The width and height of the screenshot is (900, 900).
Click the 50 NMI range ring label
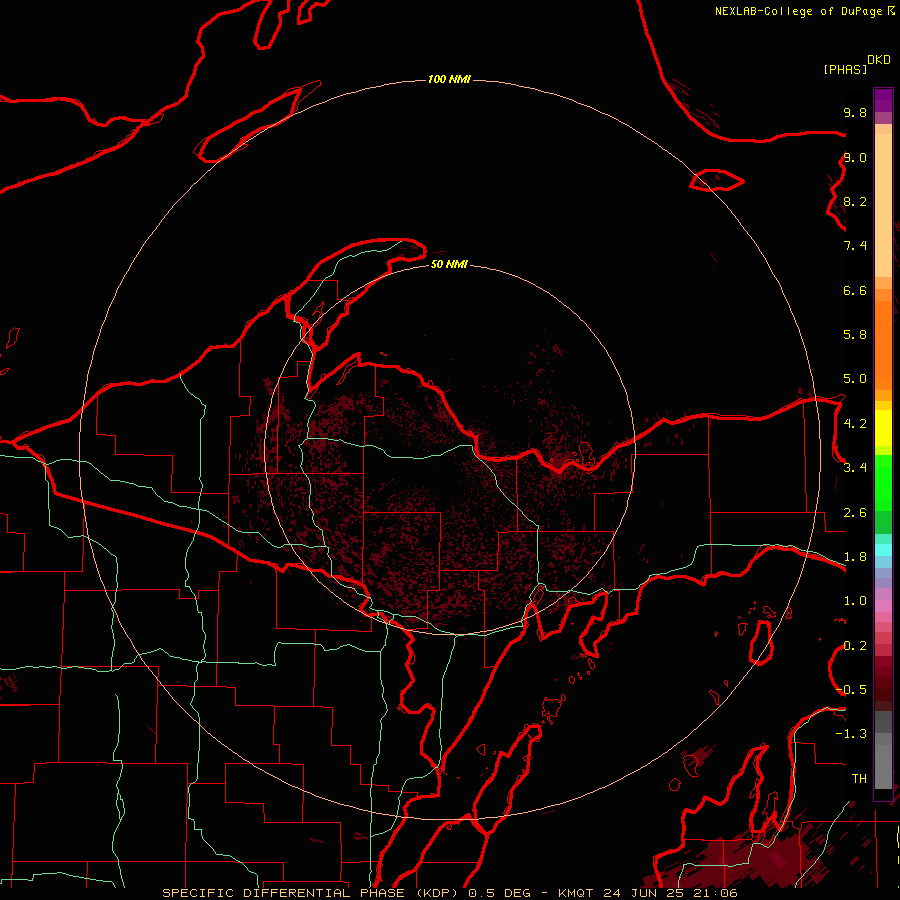(449, 264)
